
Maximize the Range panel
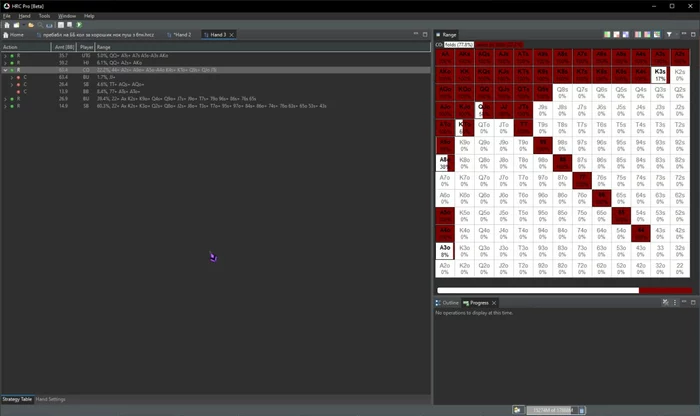coord(693,34)
